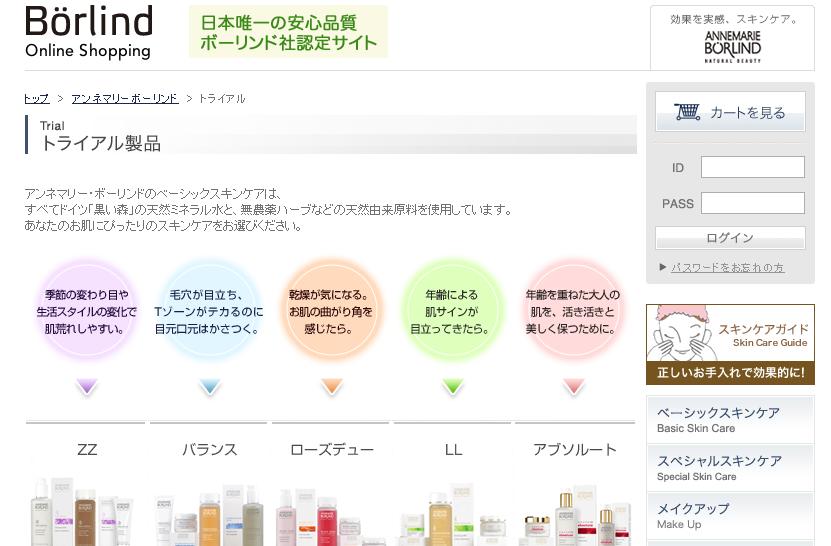Open ローズデュー product image
The image size is (831, 546).
[331, 517]
